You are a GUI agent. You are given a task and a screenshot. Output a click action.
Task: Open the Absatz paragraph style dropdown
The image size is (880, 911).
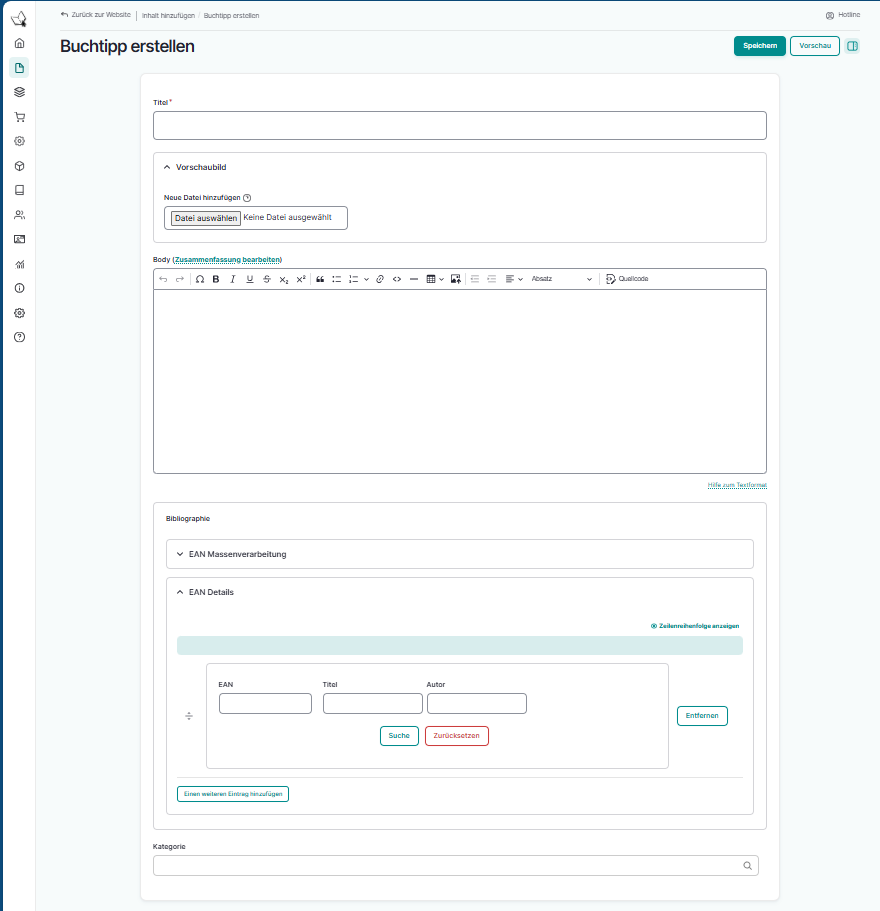click(x=561, y=279)
